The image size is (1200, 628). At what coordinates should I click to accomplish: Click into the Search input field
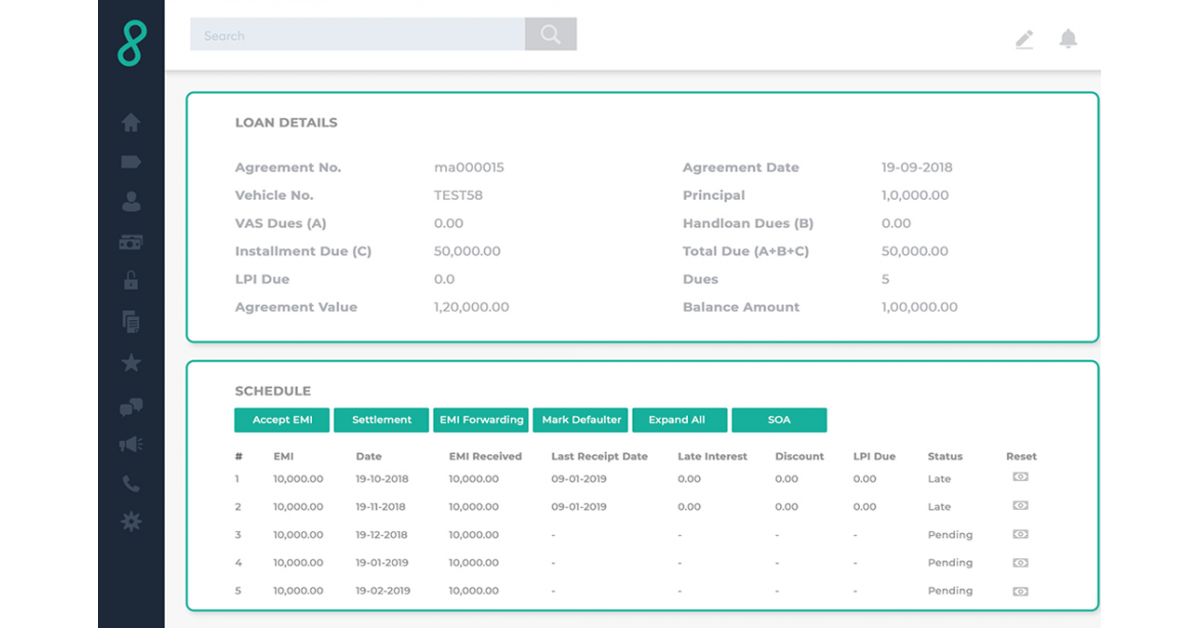pos(357,36)
